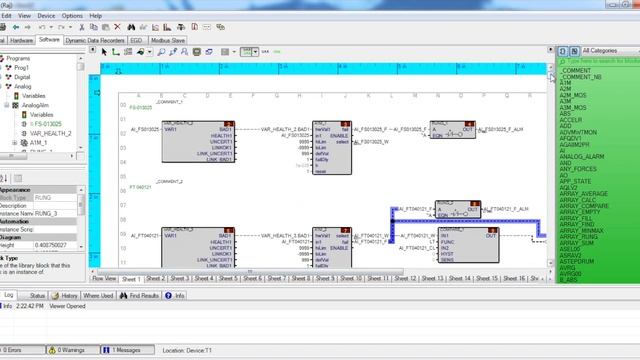Switch to Row View tab

click(104, 278)
